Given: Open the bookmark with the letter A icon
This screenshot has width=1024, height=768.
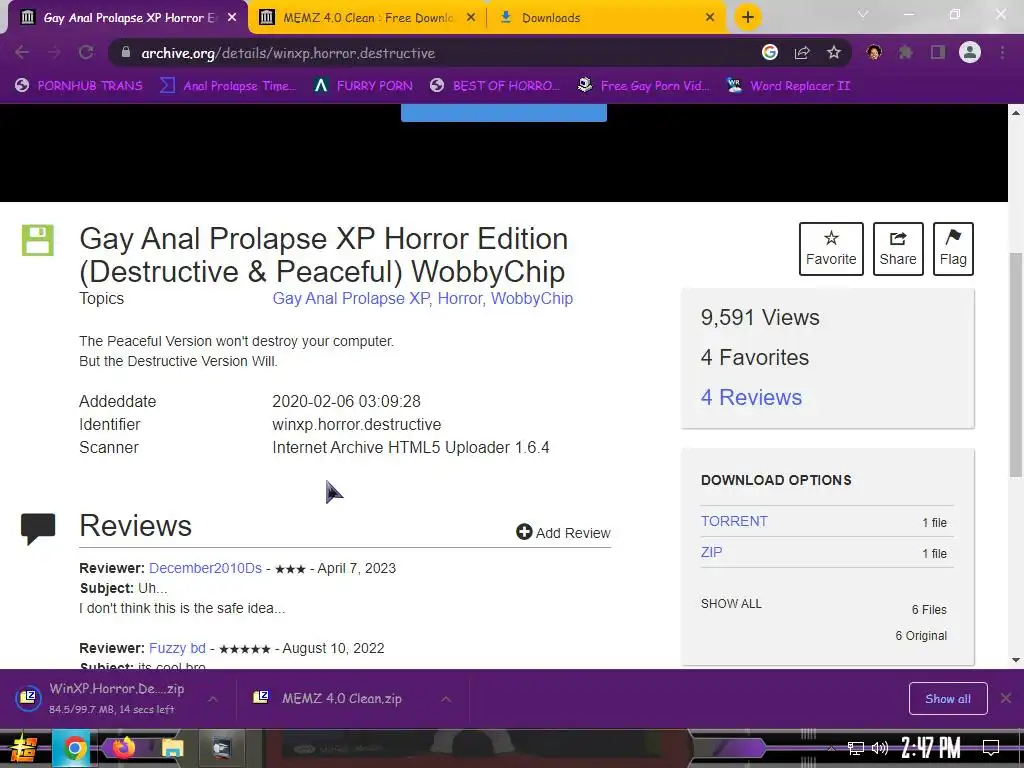Looking at the screenshot, I should click(363, 86).
